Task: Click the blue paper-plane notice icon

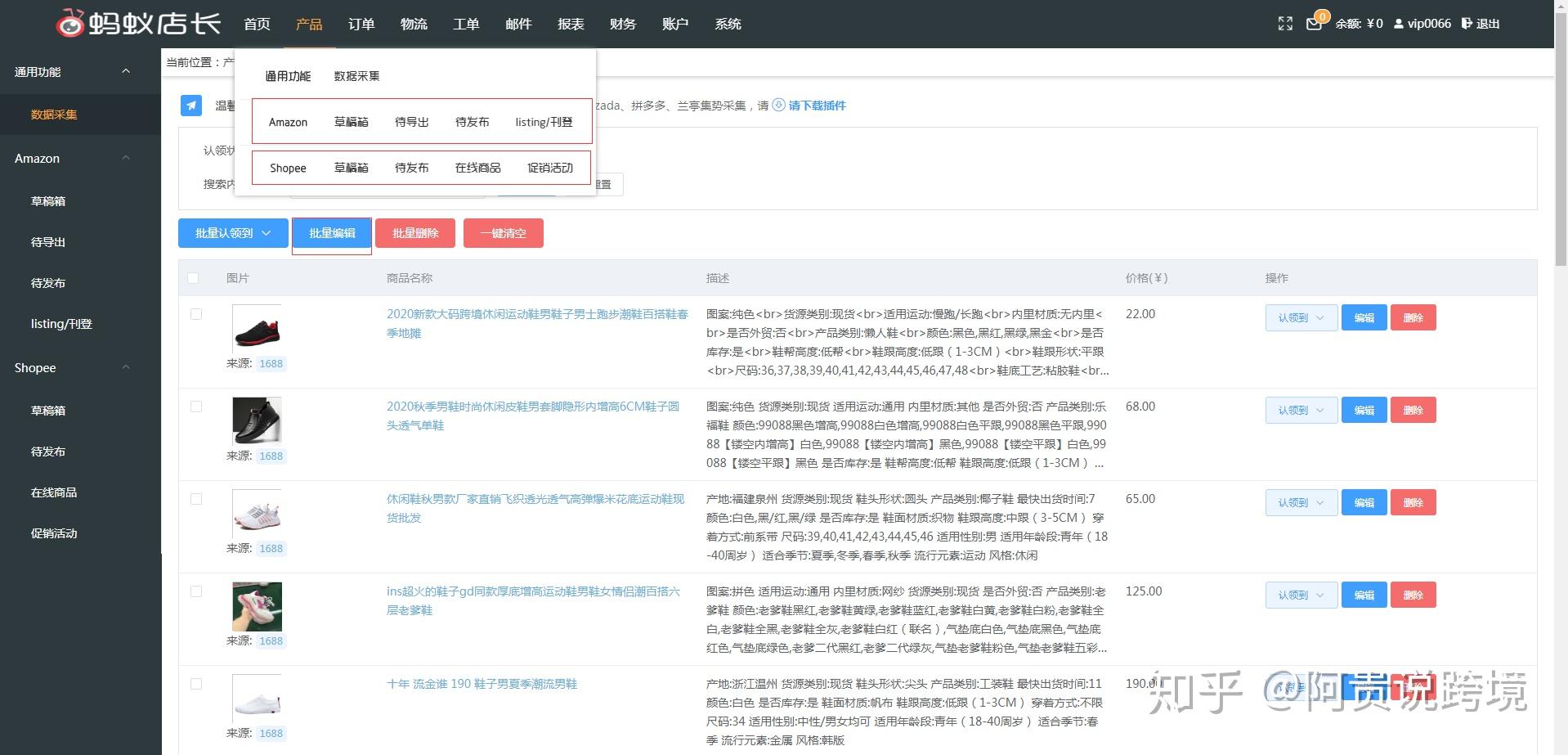Action: pyautogui.click(x=191, y=105)
